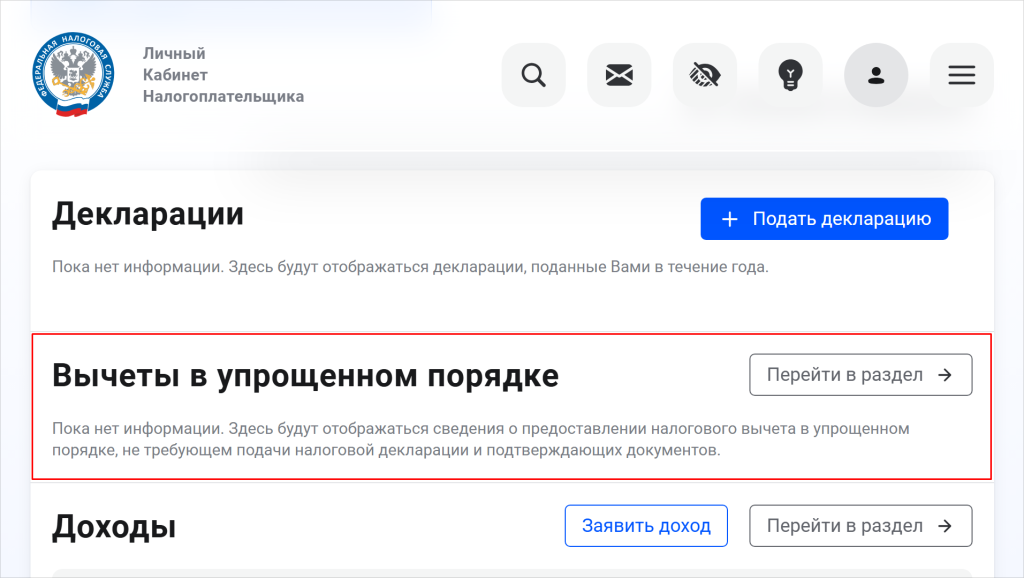Click the «Заявить доход» button
Screen dimensions: 1024x578
coord(646,526)
